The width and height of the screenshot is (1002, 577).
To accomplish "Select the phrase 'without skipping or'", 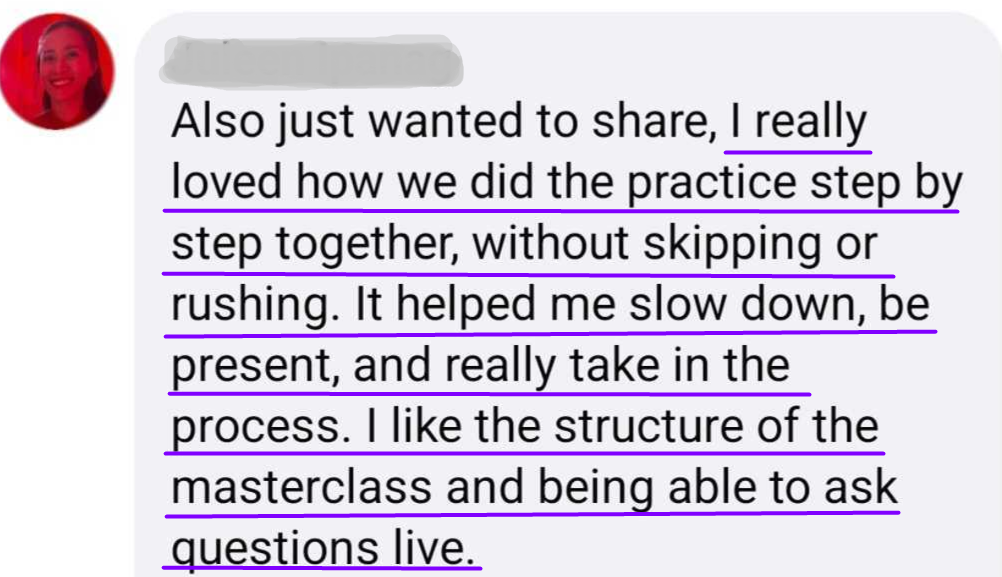I will pyautogui.click(x=675, y=245).
